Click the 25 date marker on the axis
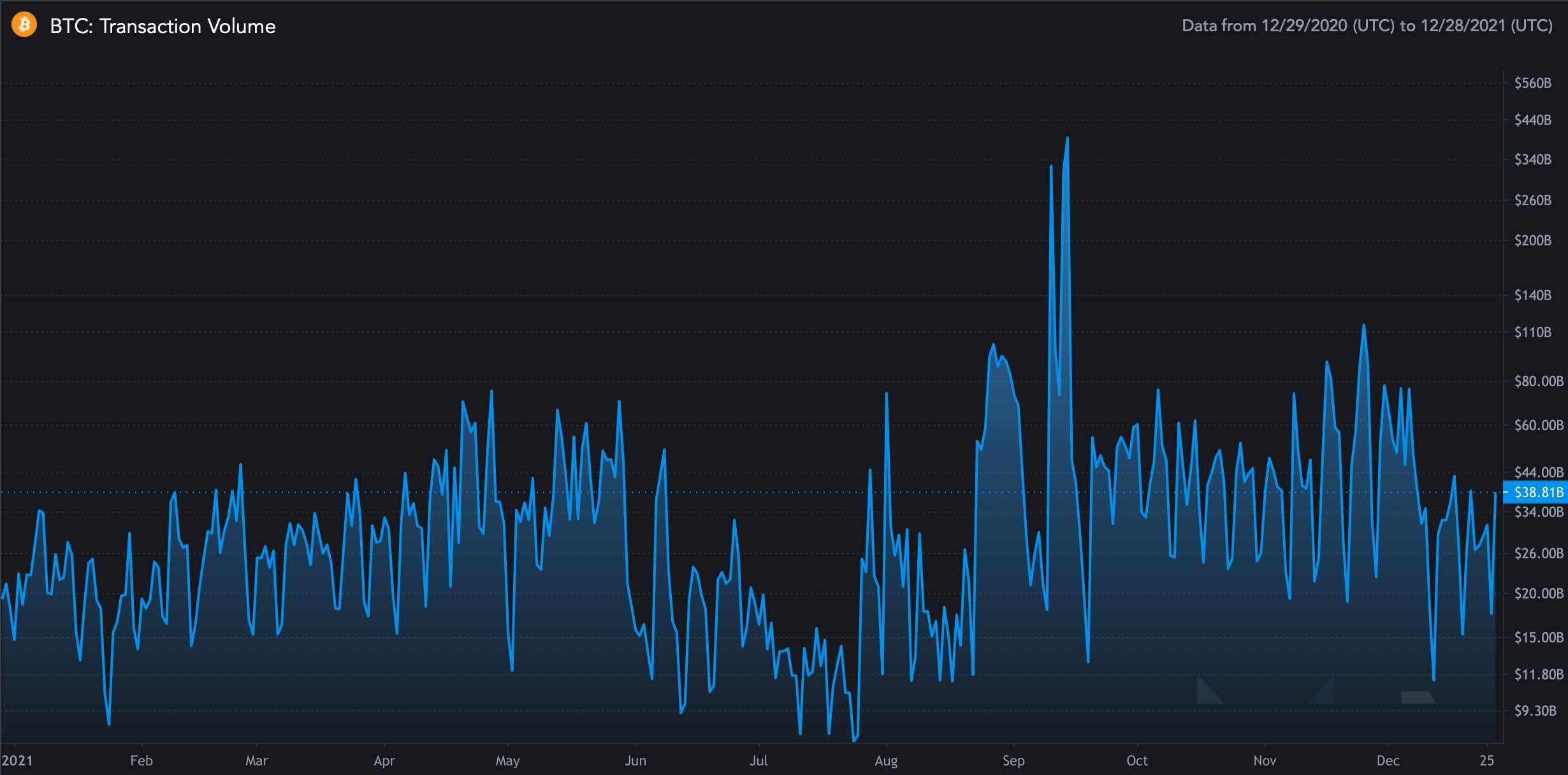Viewport: 1568px width, 775px height. 1486,760
